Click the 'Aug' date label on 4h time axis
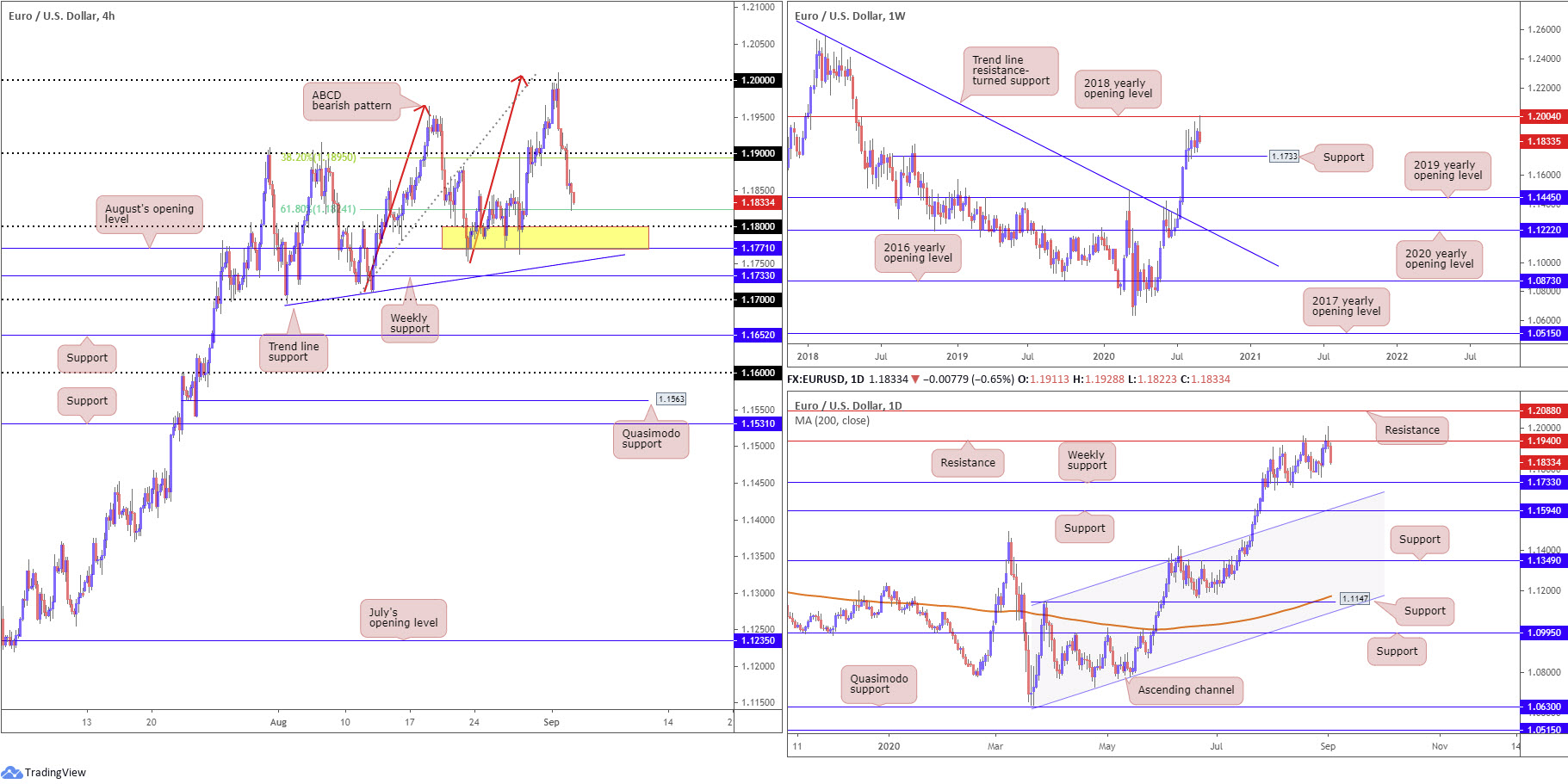 pos(278,722)
